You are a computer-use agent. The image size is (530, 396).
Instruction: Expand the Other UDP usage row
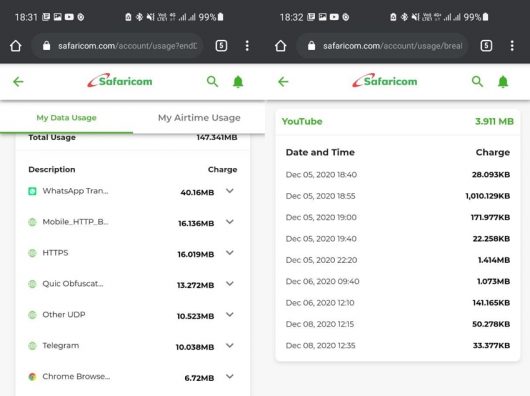point(230,315)
